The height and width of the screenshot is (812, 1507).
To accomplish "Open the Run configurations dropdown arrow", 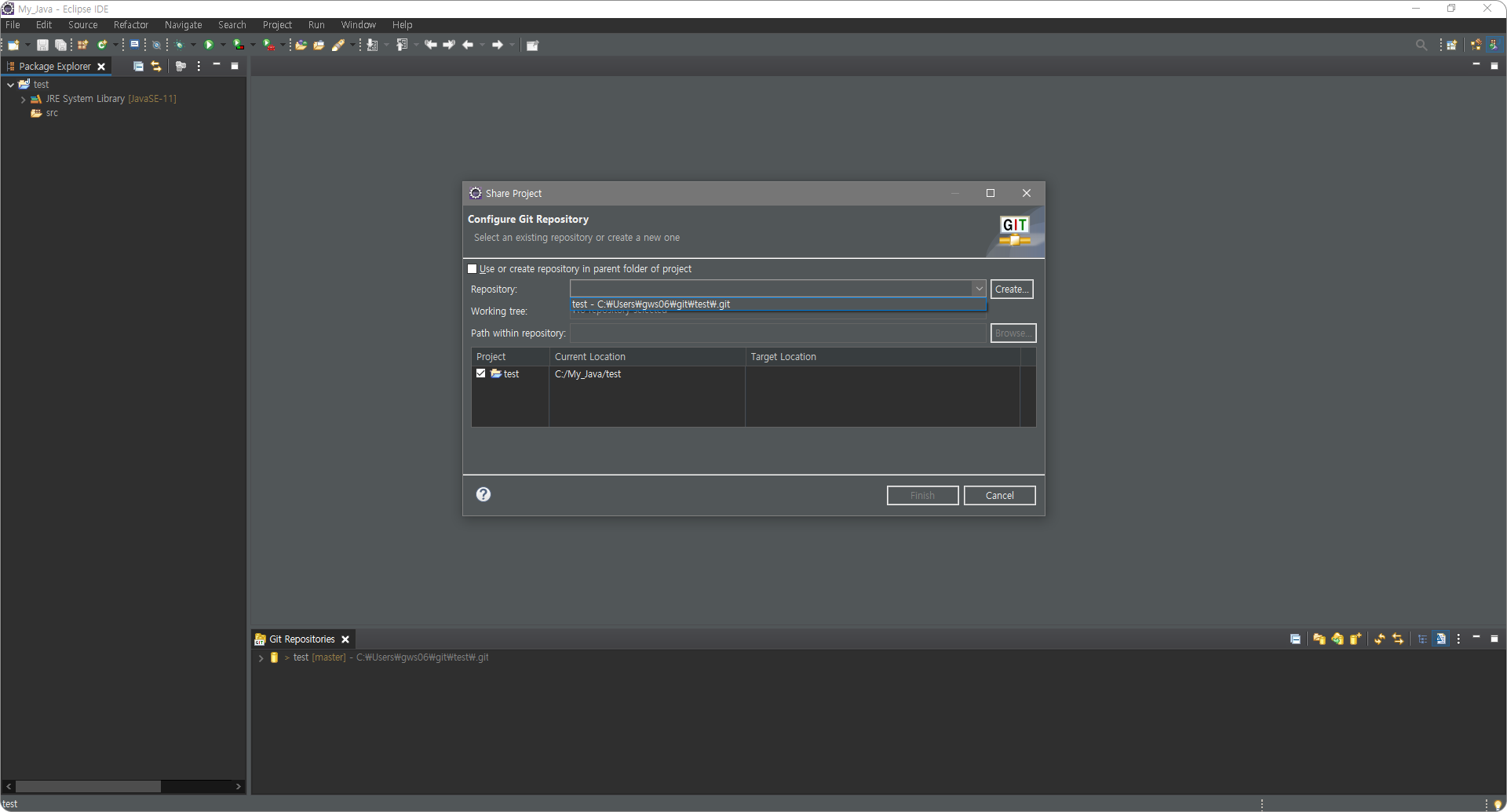I will 223,46.
